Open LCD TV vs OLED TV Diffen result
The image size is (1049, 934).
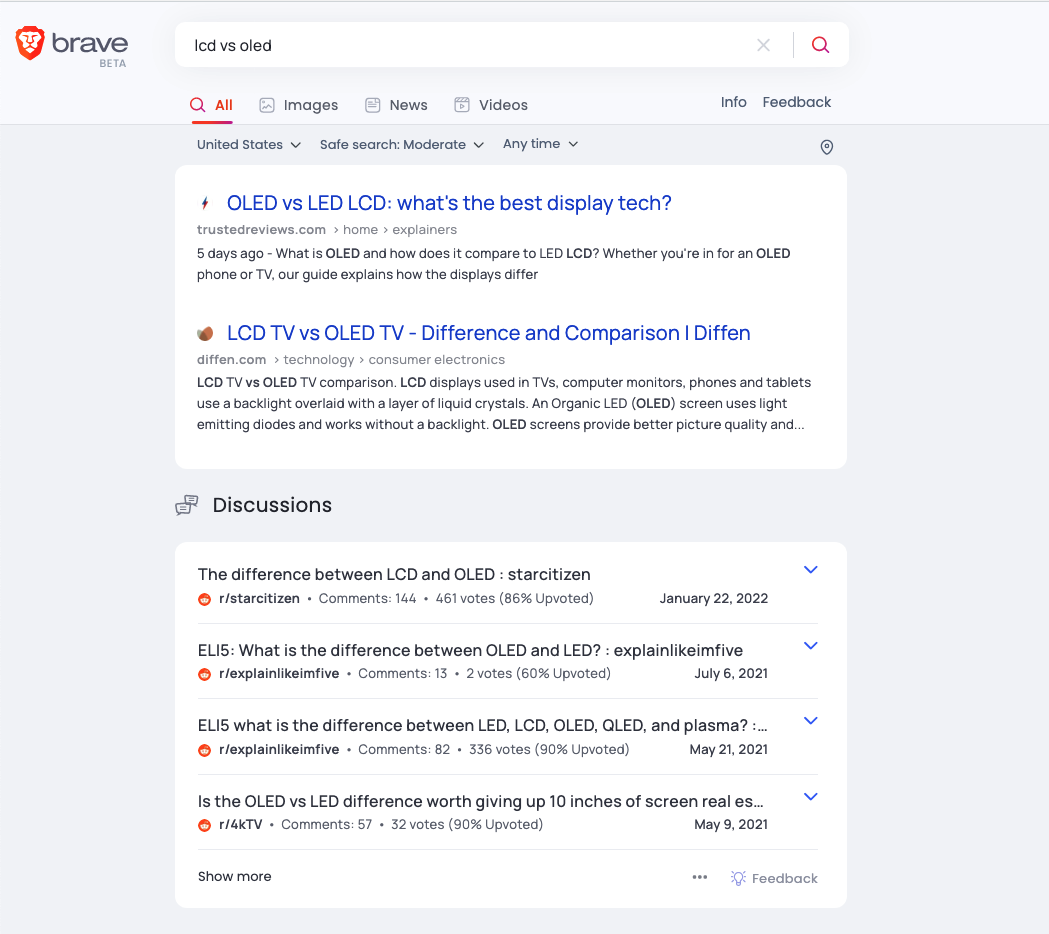[x=488, y=333]
